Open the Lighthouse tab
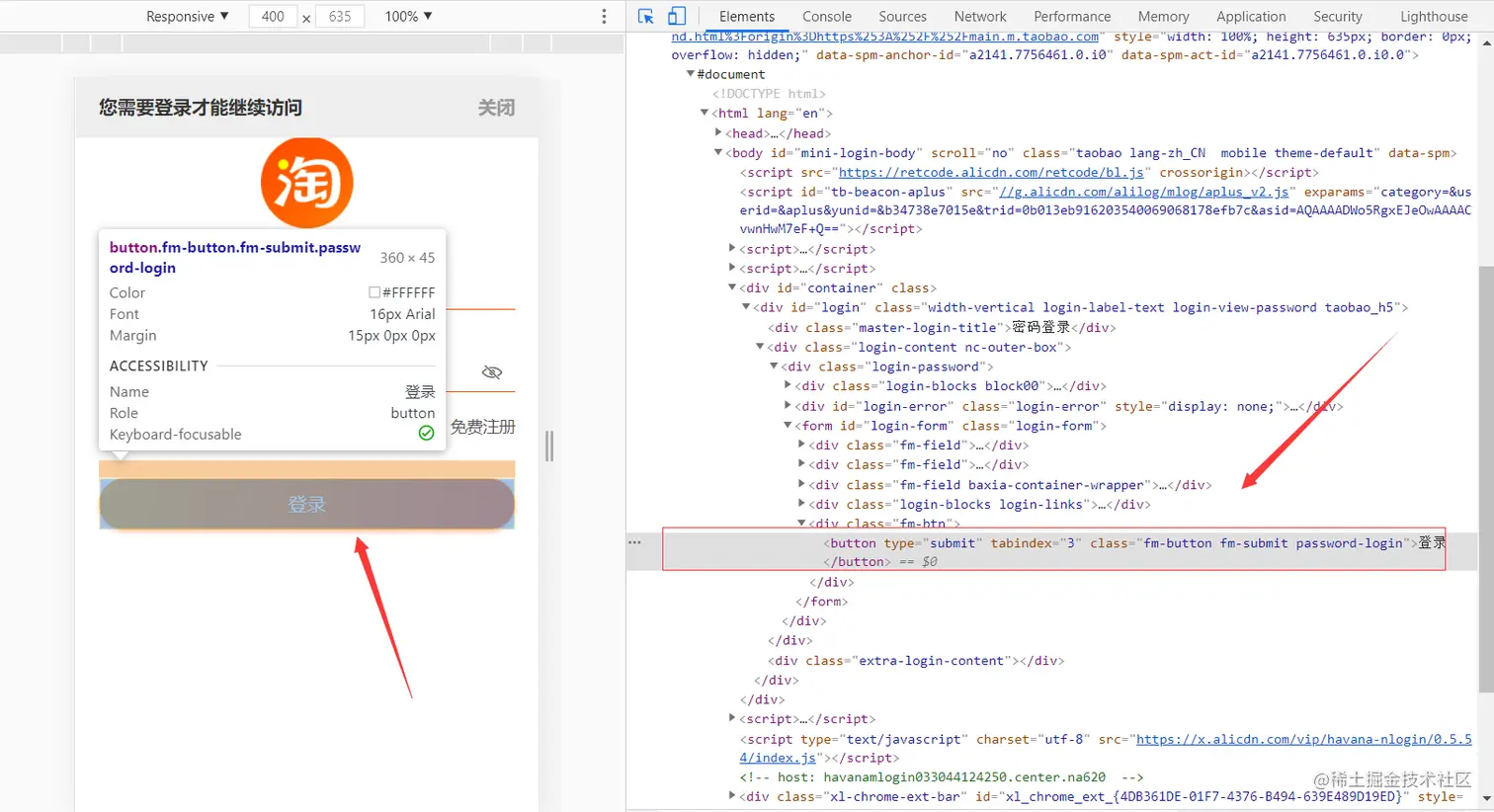Image resolution: width=1494 pixels, height=812 pixels. click(x=1433, y=16)
